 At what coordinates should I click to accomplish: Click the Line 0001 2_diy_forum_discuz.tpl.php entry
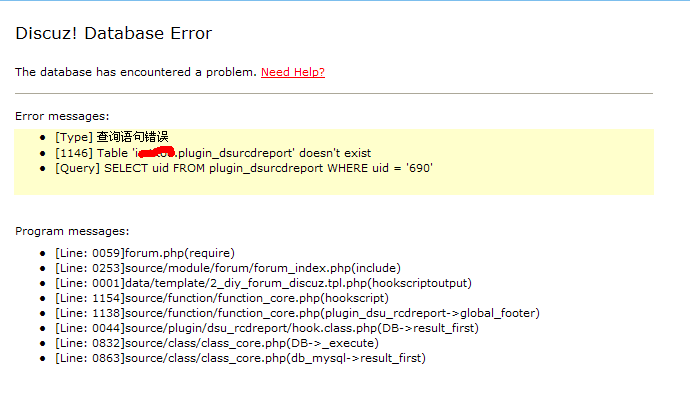(x=263, y=283)
